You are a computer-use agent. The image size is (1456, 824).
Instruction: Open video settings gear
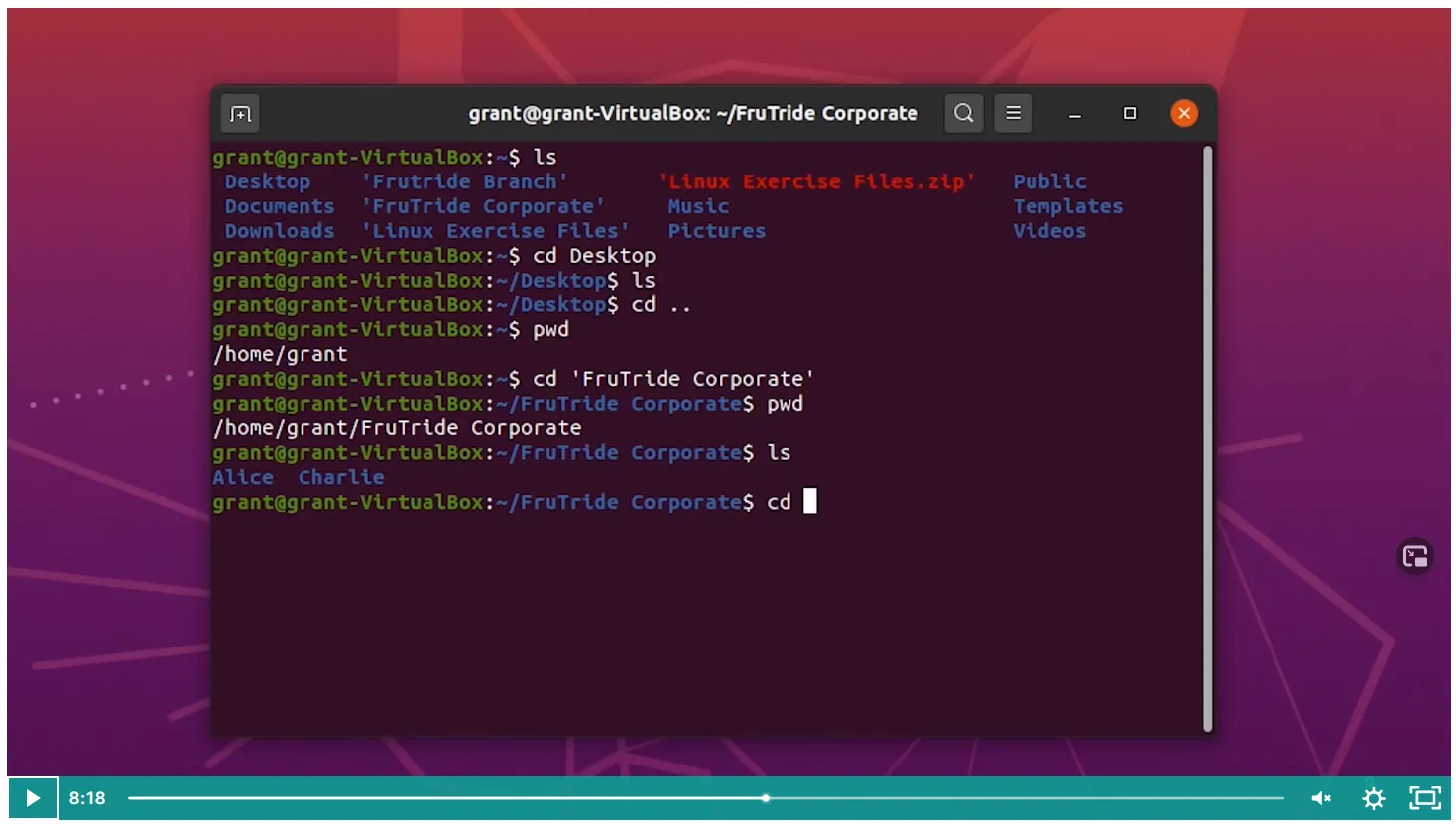point(1374,798)
